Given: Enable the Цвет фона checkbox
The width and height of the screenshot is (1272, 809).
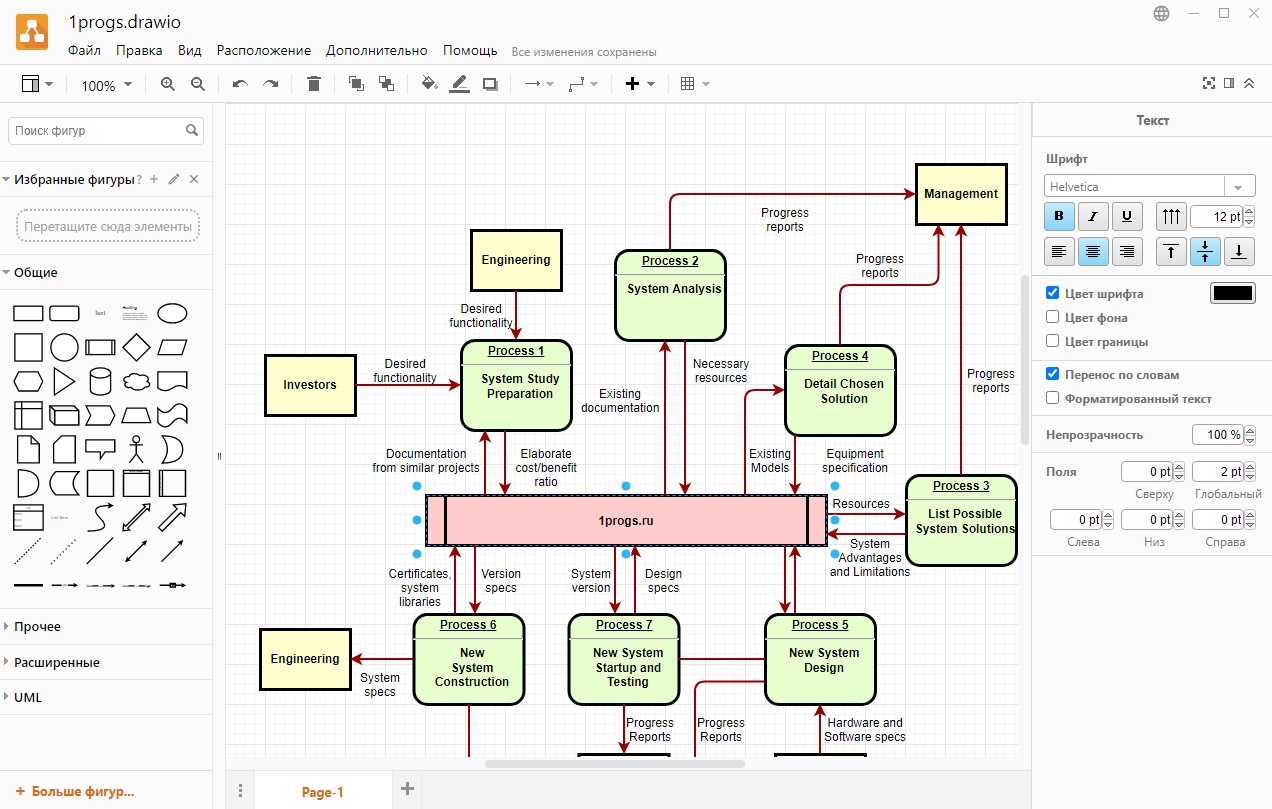Looking at the screenshot, I should click(1052, 318).
